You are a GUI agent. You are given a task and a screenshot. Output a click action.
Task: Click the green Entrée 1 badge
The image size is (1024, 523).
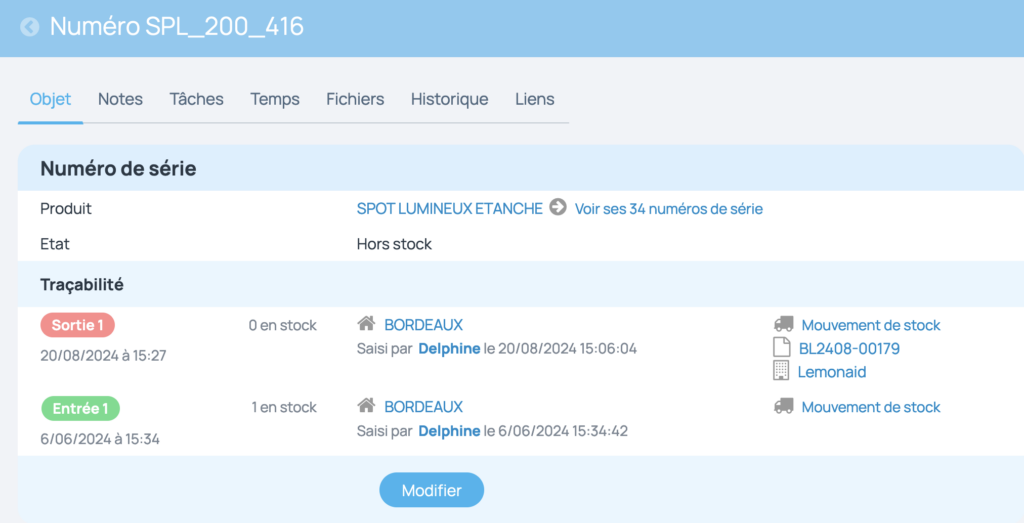pyautogui.click(x=80, y=408)
